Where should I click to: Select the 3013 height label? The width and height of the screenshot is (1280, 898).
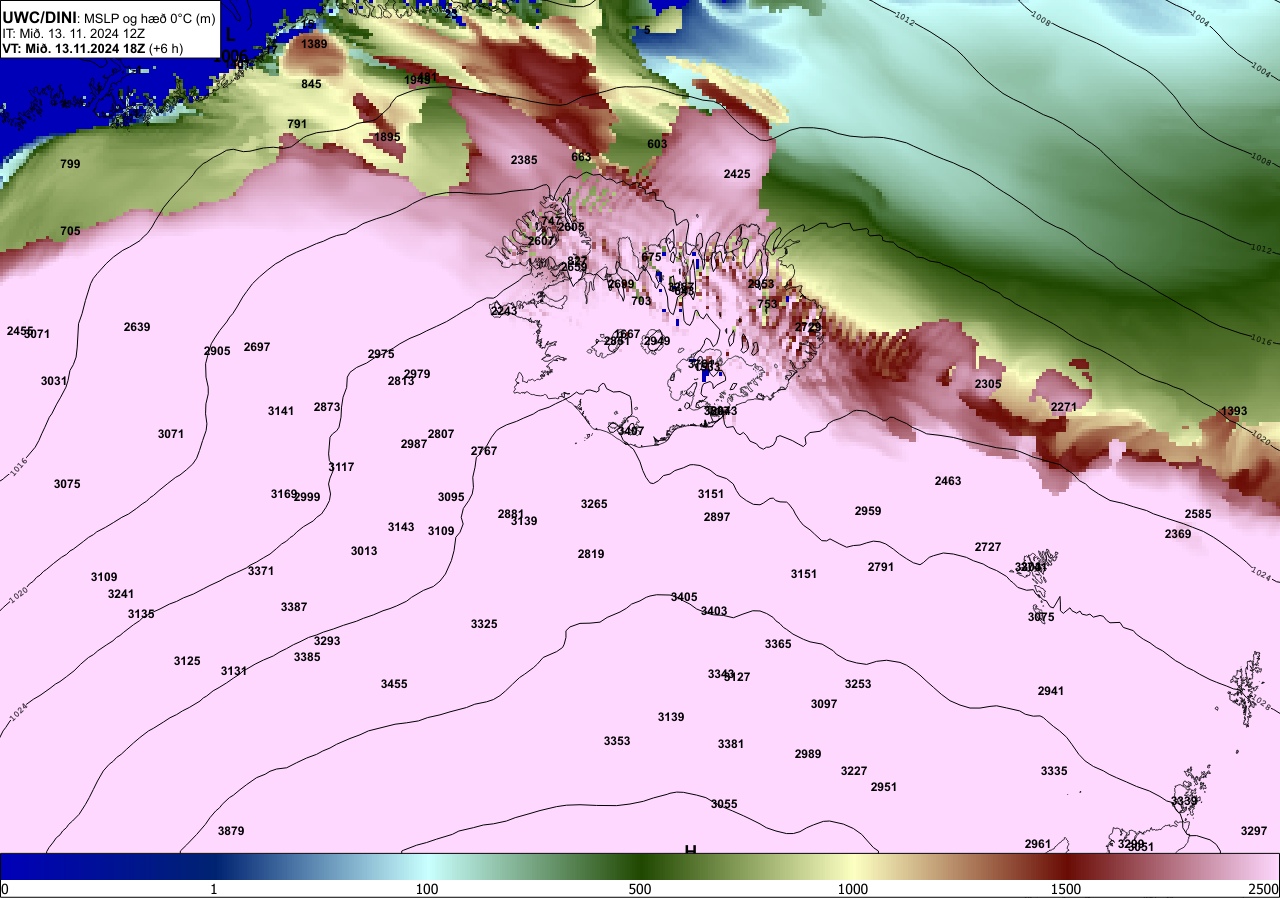tap(364, 551)
